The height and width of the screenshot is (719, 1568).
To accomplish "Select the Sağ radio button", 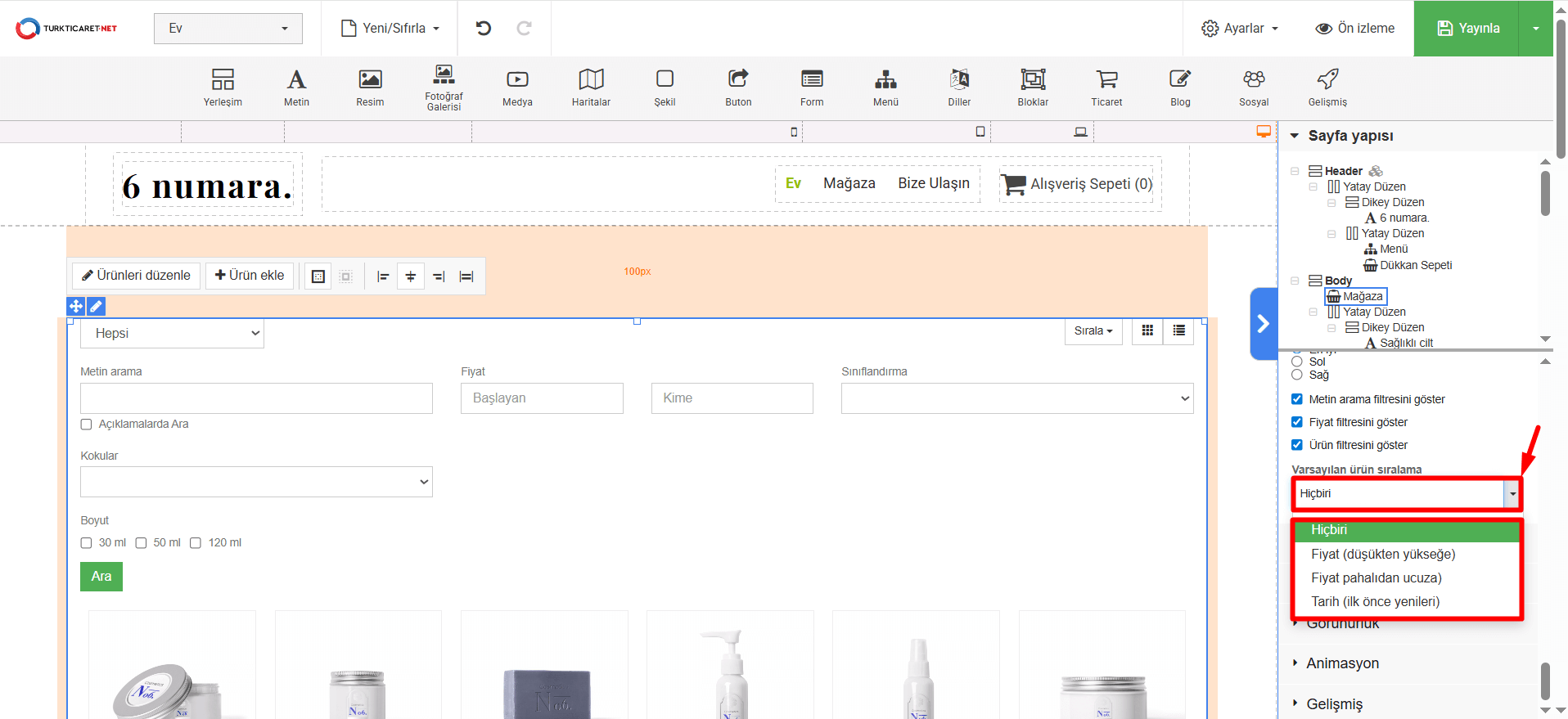I will pos(1297,375).
